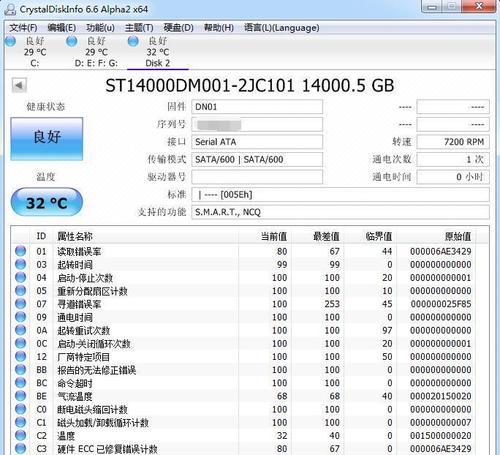Image resolution: width=500 pixels, height=455 pixels.
Task: Select raw value 00000000007 of attribute C1
Action: pyautogui.click(x=441, y=423)
